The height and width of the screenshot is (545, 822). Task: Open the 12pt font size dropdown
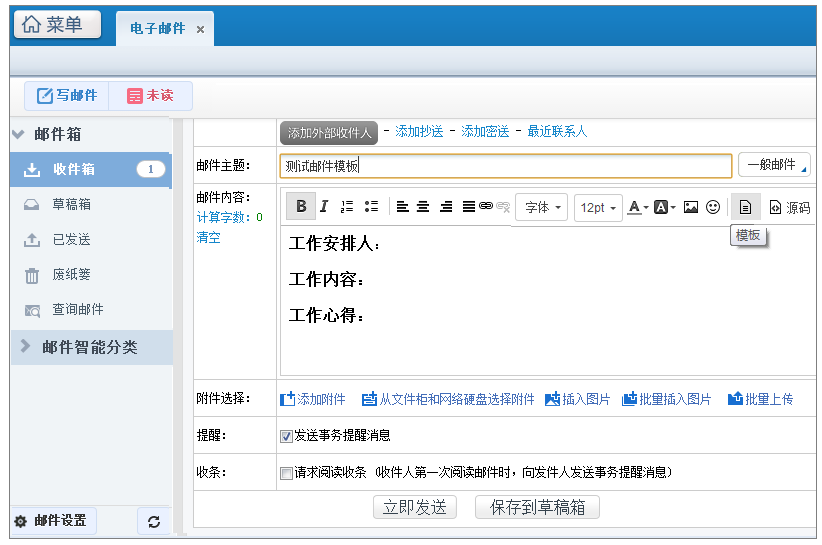(x=598, y=208)
